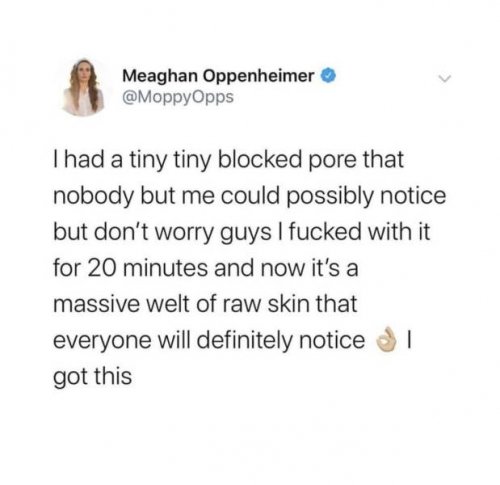Click the text "nobody but me could possibly notice"

click(249, 196)
